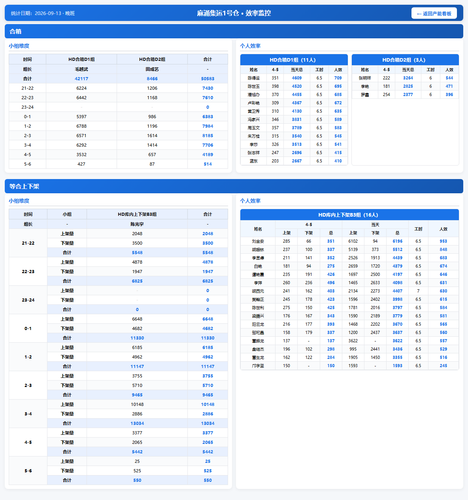The height and width of the screenshot is (500, 468).
Task: Click 2273 in the personal efficiency table
Action: coord(375,291)
